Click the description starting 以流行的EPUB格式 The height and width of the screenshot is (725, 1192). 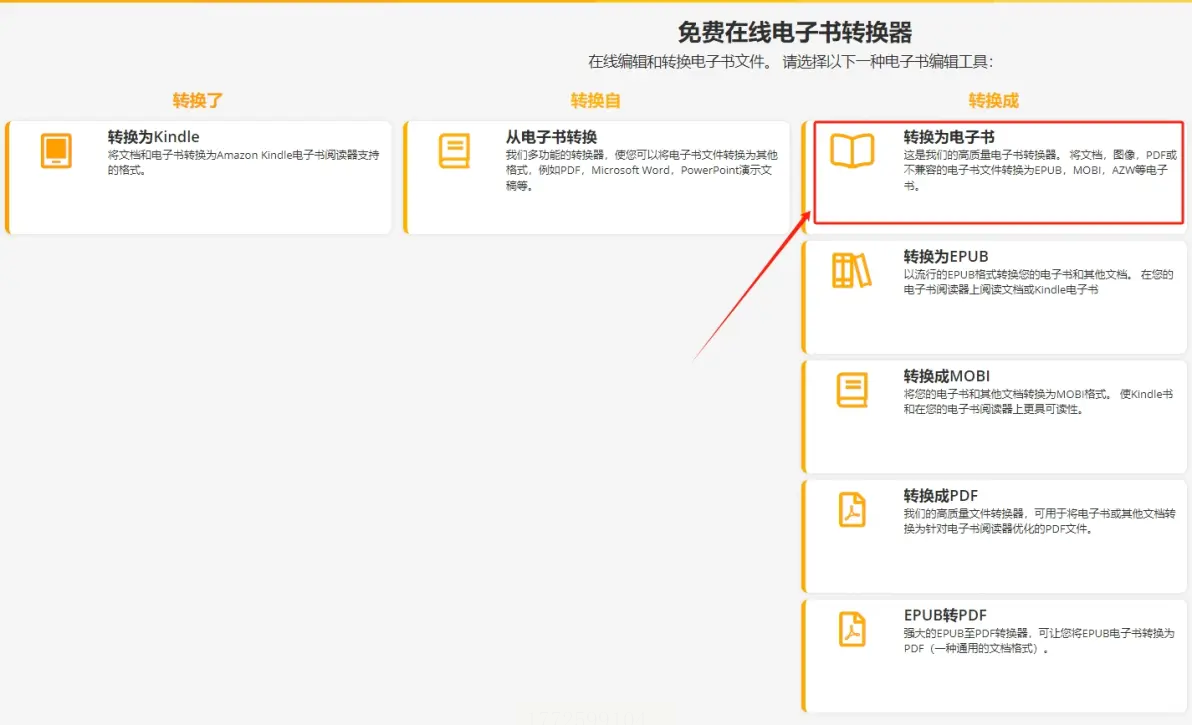pyautogui.click(x=1038, y=282)
